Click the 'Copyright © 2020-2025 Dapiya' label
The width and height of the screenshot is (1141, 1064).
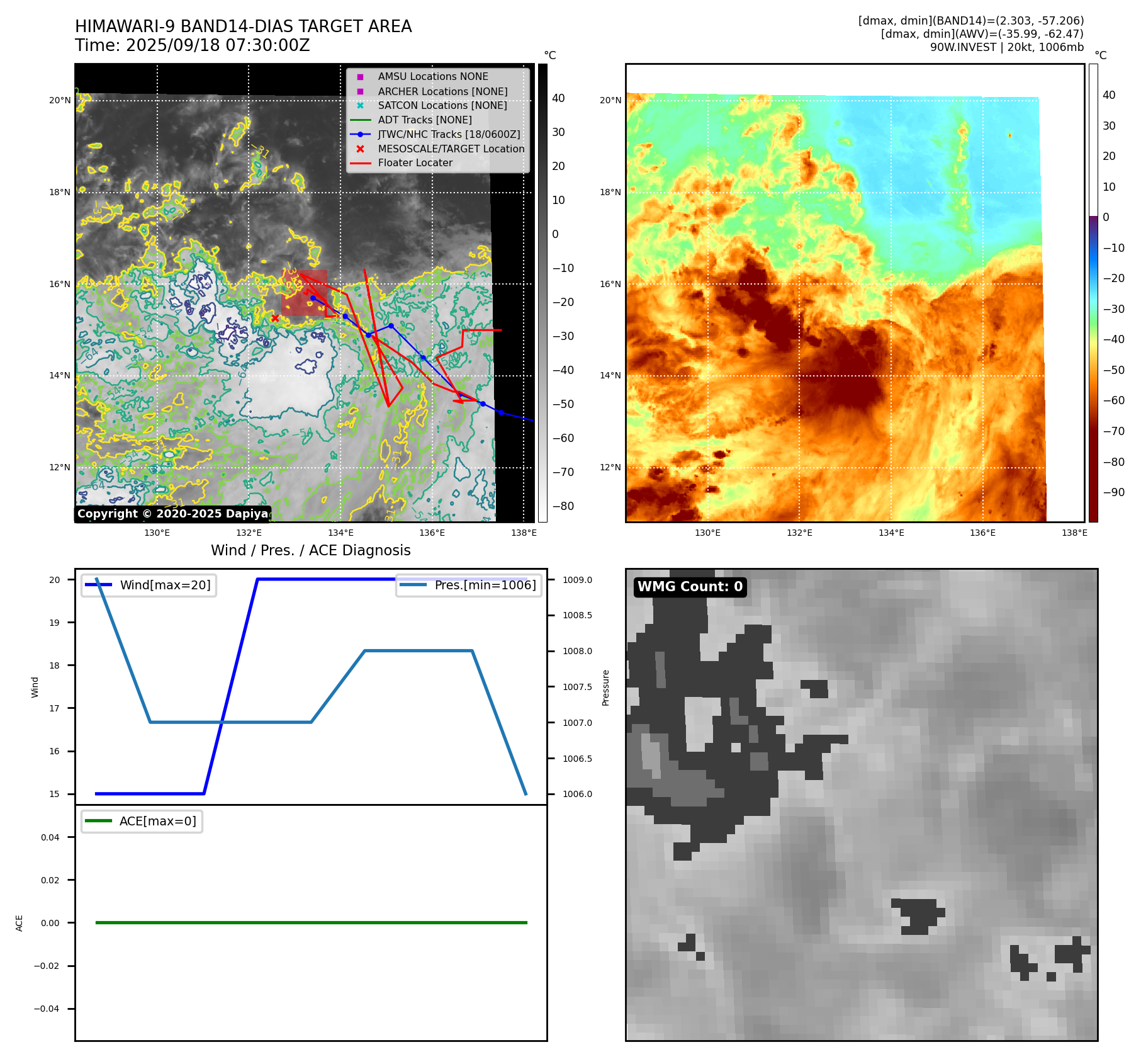click(173, 514)
